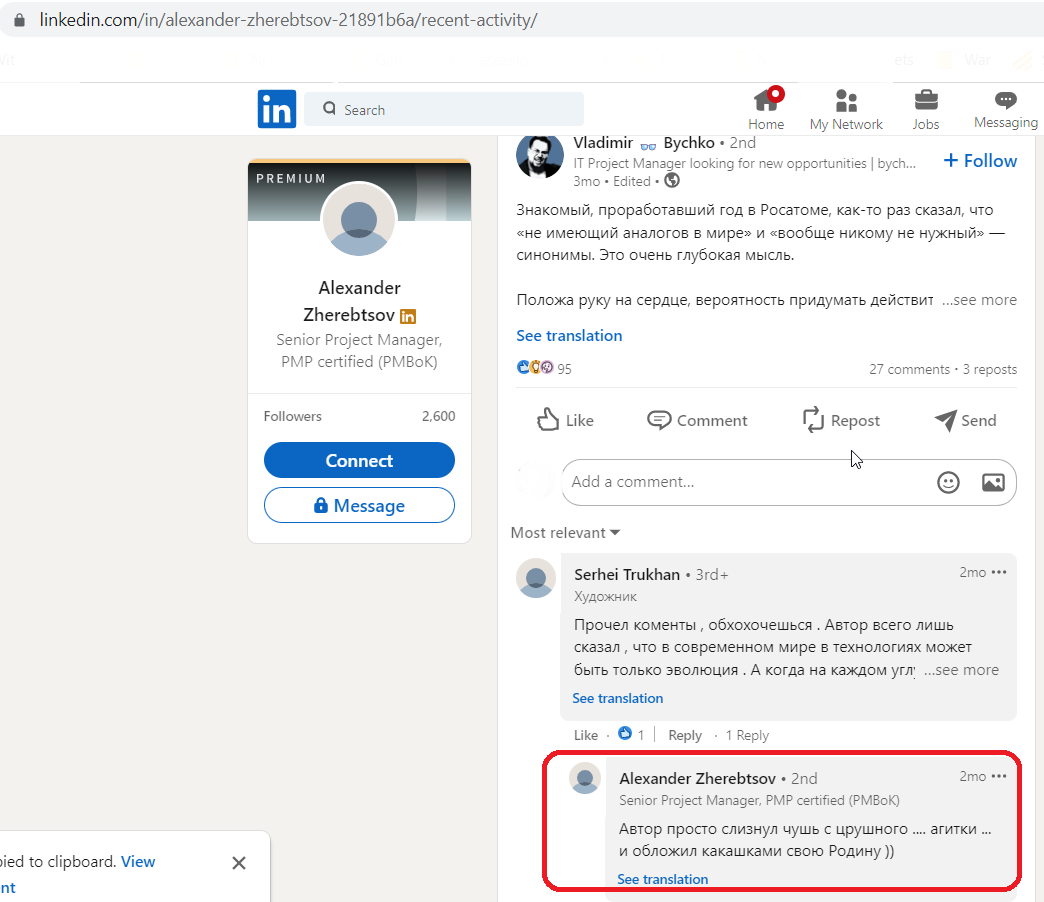Click See translation under the post
This screenshot has width=1044, height=902.
point(569,336)
